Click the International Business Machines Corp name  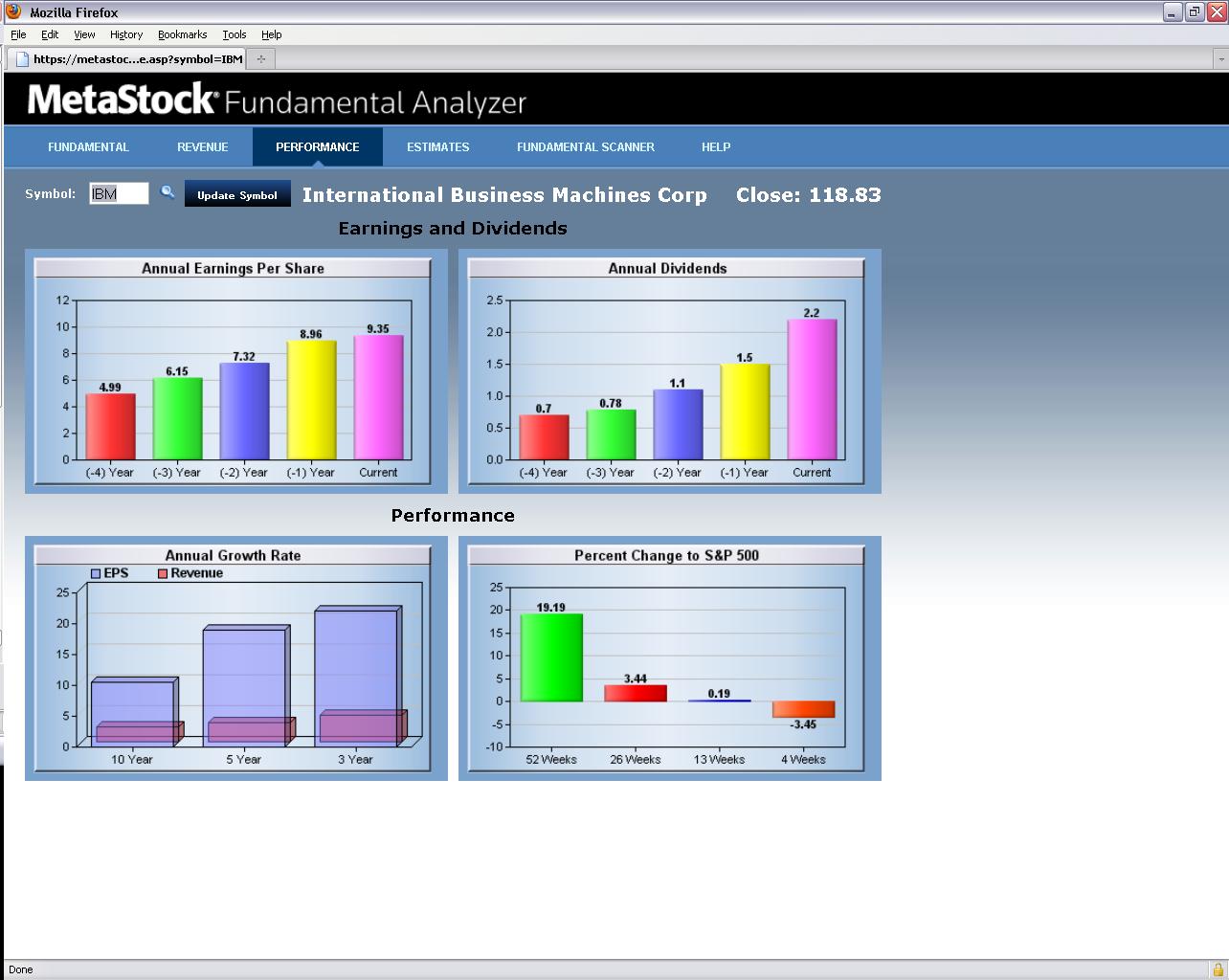click(x=504, y=195)
